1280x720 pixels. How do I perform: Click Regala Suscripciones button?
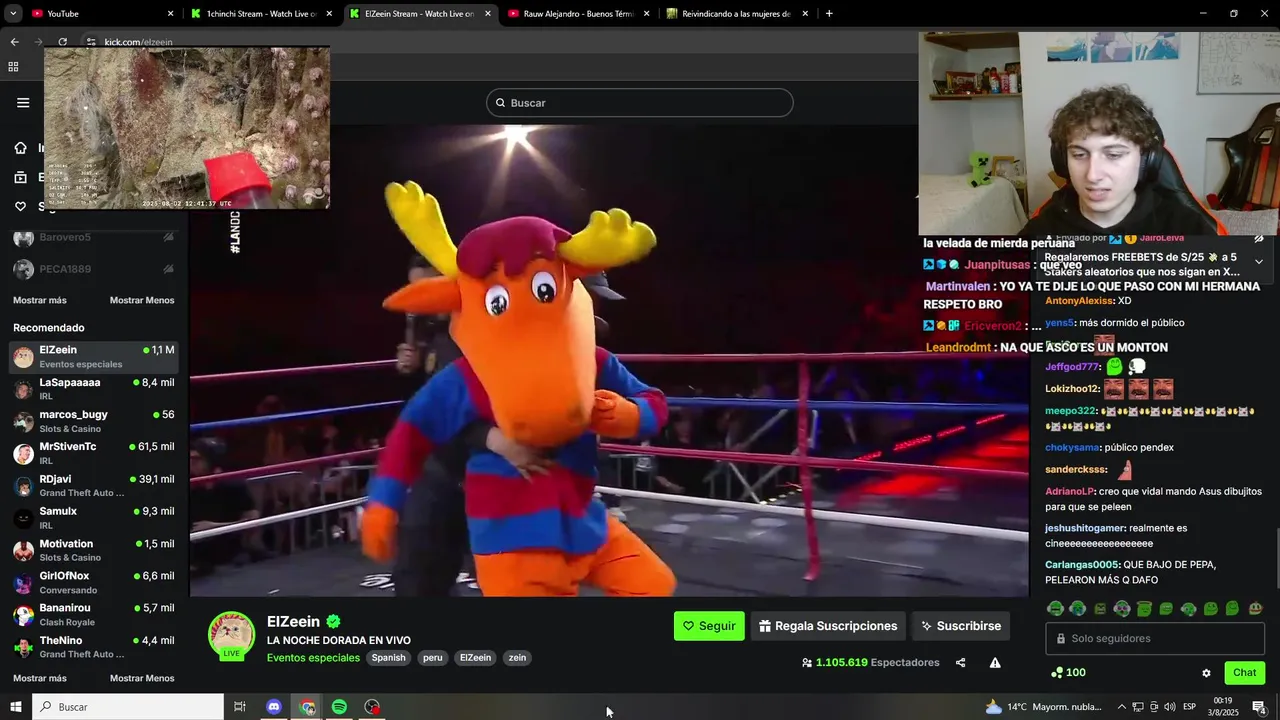tap(828, 626)
